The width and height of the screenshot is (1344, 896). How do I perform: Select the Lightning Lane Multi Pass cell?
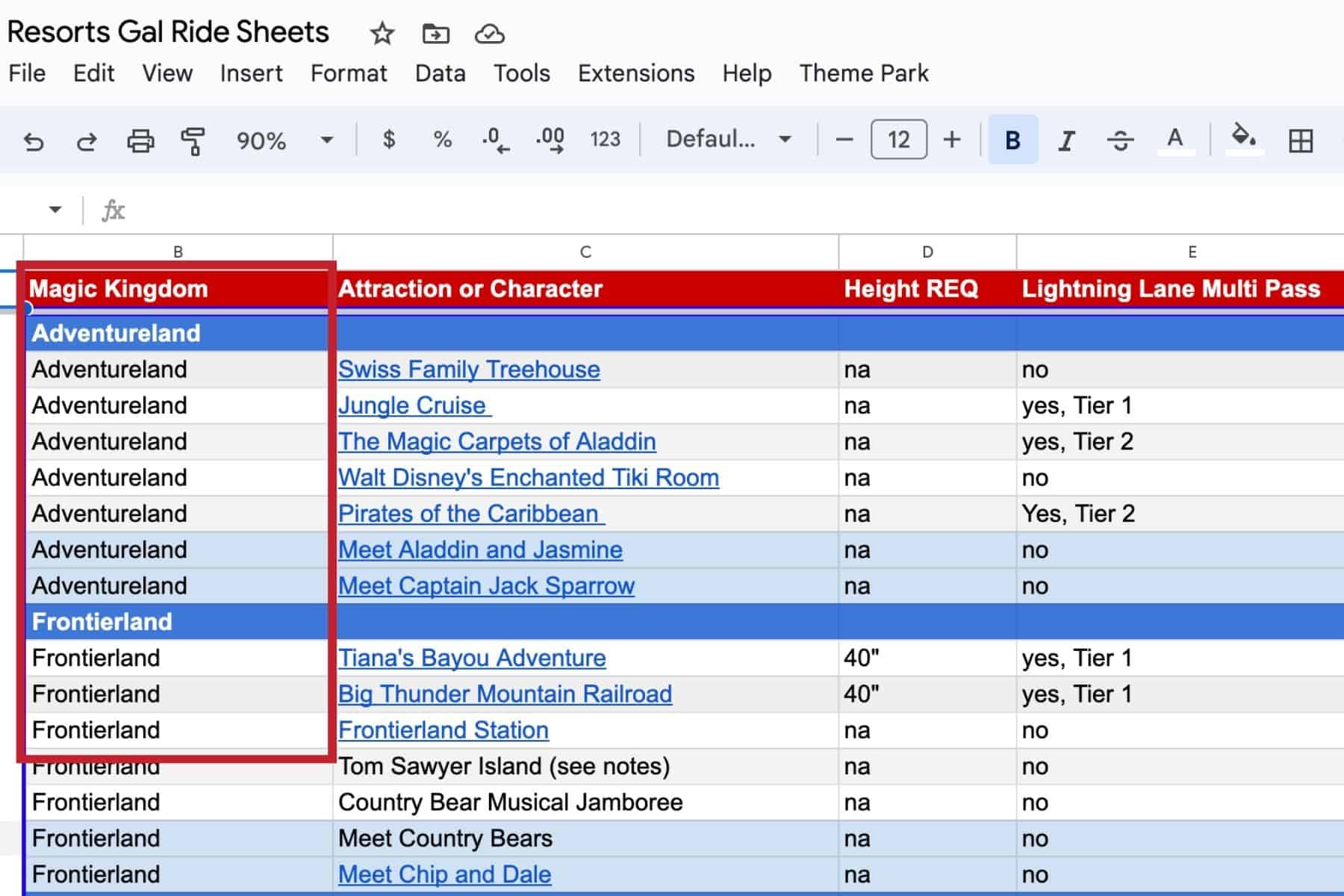(x=1180, y=289)
